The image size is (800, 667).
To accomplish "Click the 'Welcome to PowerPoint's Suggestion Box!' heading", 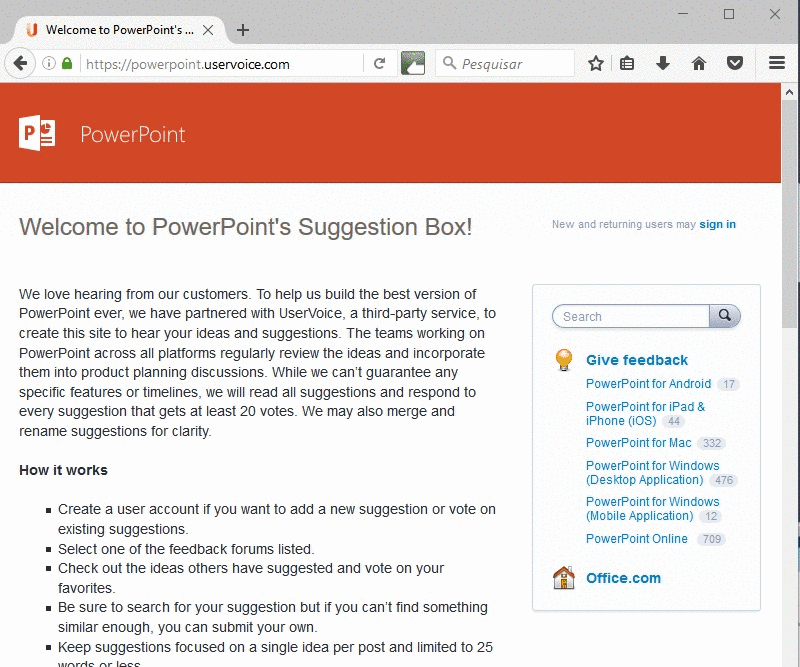I will (x=245, y=227).
